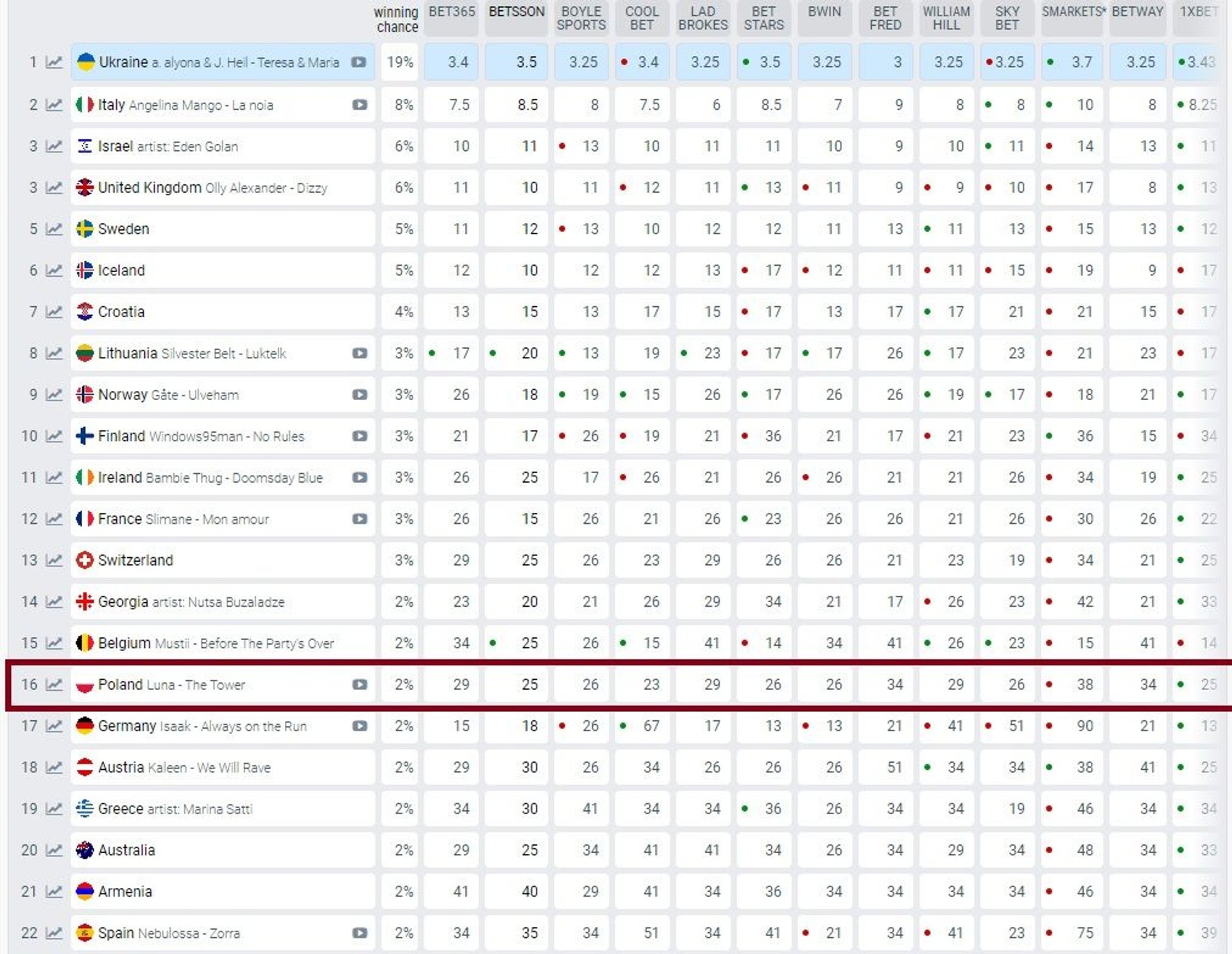The width and height of the screenshot is (1232, 954).
Task: Select the Australia country entry
Action: click(223, 850)
